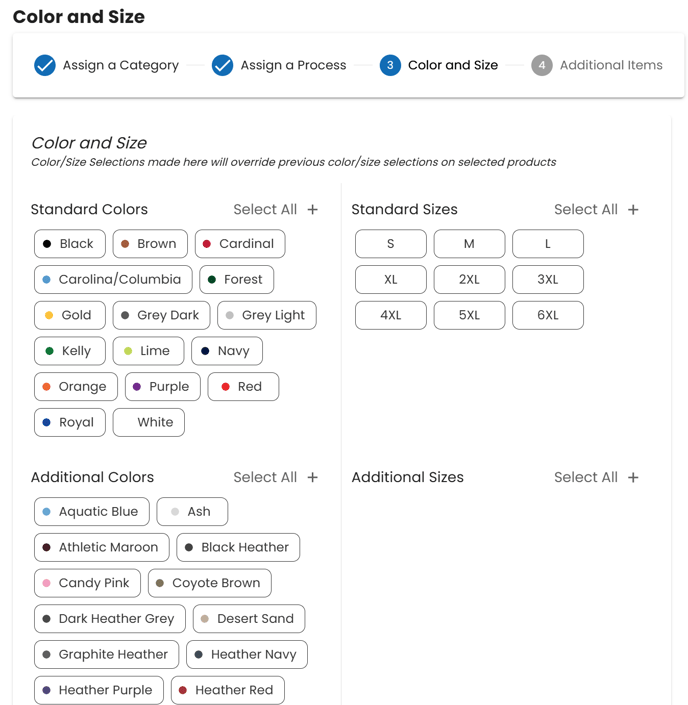Click plus icon beside Standard Colors Select All

(x=313, y=209)
